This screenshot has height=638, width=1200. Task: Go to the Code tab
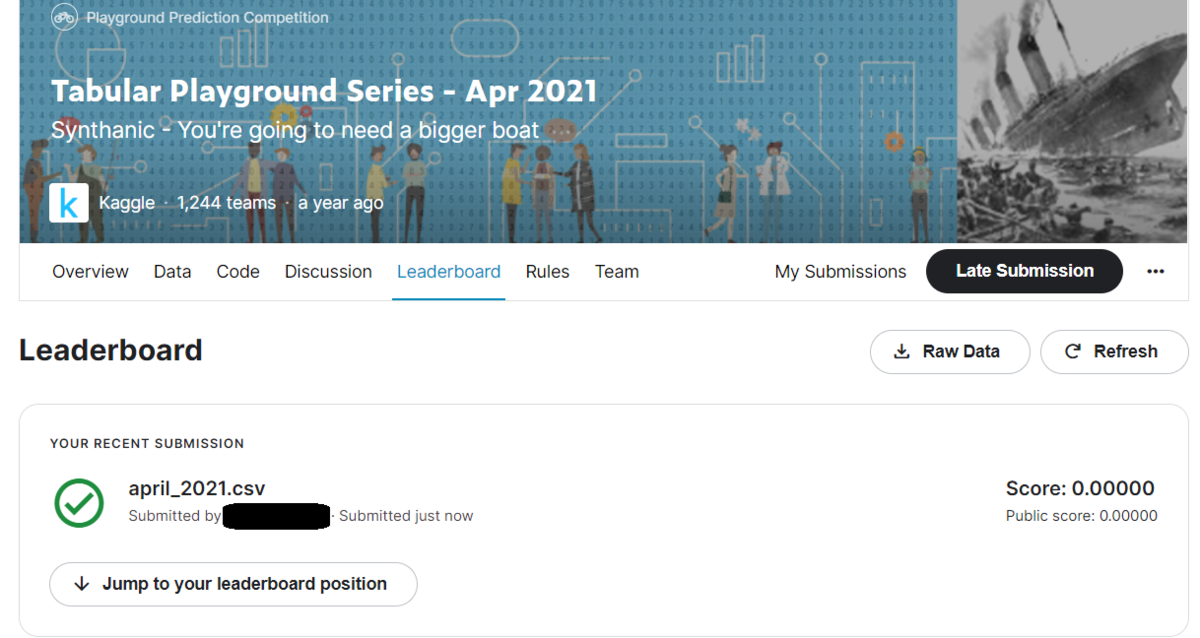click(238, 272)
